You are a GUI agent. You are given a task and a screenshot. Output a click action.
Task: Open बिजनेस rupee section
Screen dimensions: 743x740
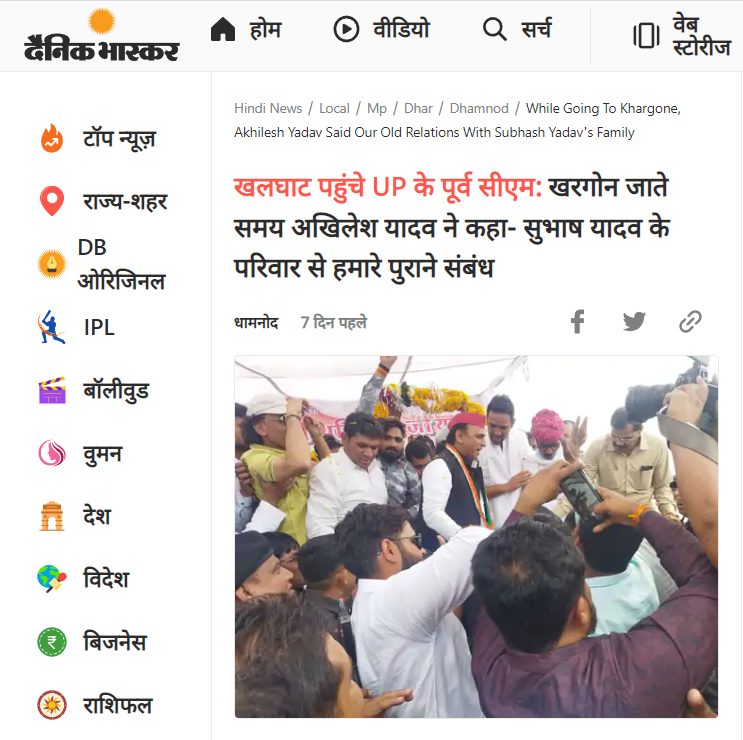pos(52,642)
